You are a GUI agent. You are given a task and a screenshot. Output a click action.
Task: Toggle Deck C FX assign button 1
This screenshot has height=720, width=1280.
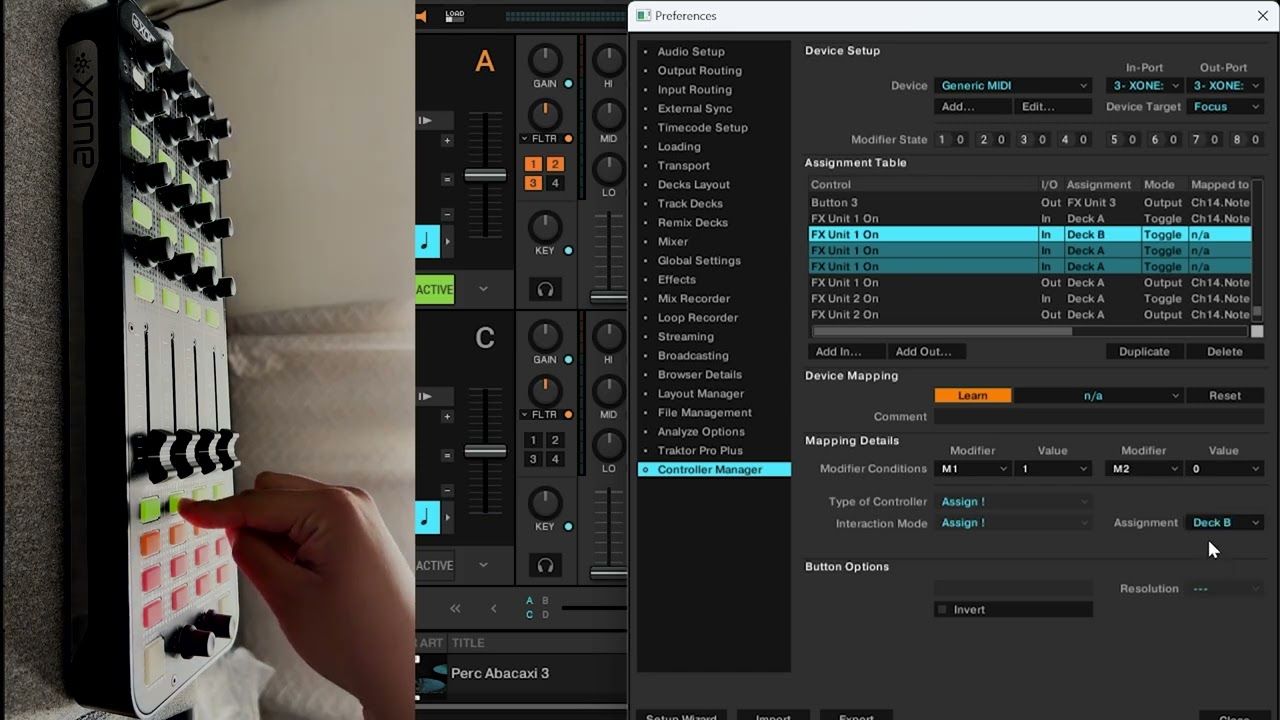coord(534,440)
